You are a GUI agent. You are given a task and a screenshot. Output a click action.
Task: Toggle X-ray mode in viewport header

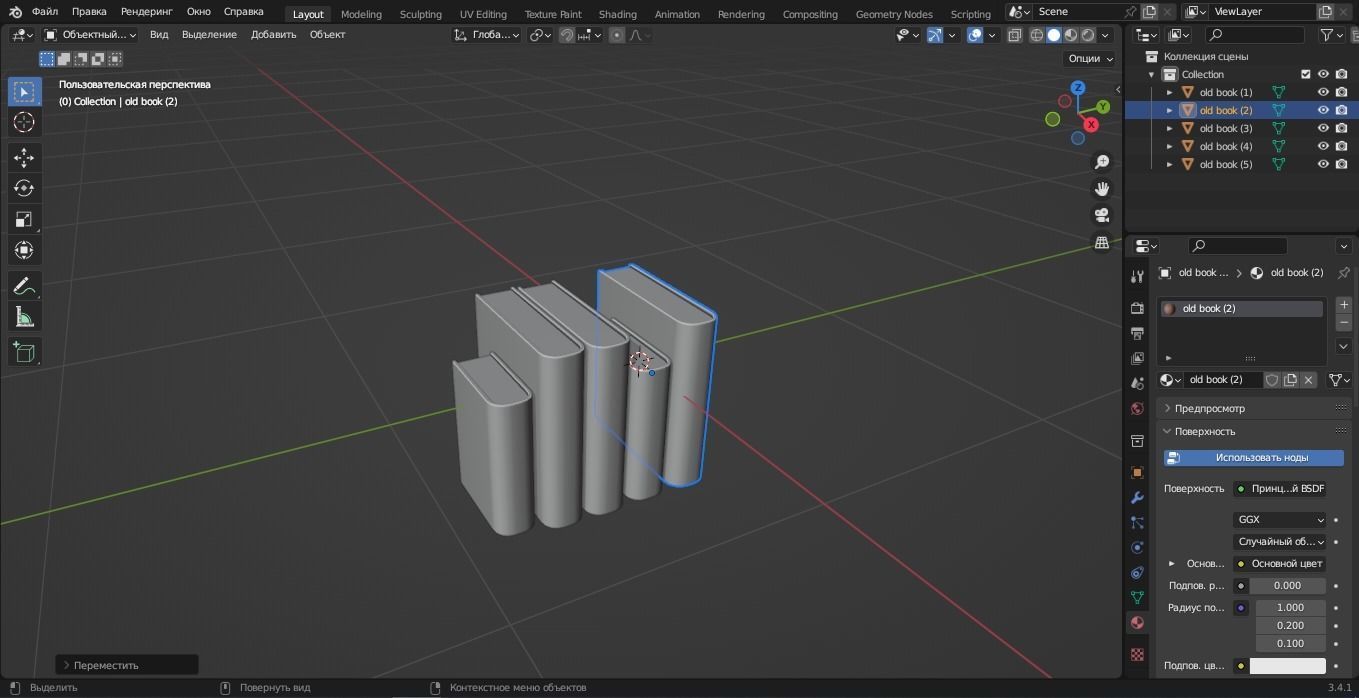(x=1014, y=35)
